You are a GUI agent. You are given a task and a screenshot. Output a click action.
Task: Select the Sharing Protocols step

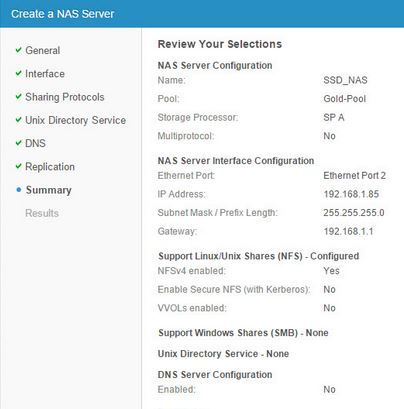pos(65,97)
